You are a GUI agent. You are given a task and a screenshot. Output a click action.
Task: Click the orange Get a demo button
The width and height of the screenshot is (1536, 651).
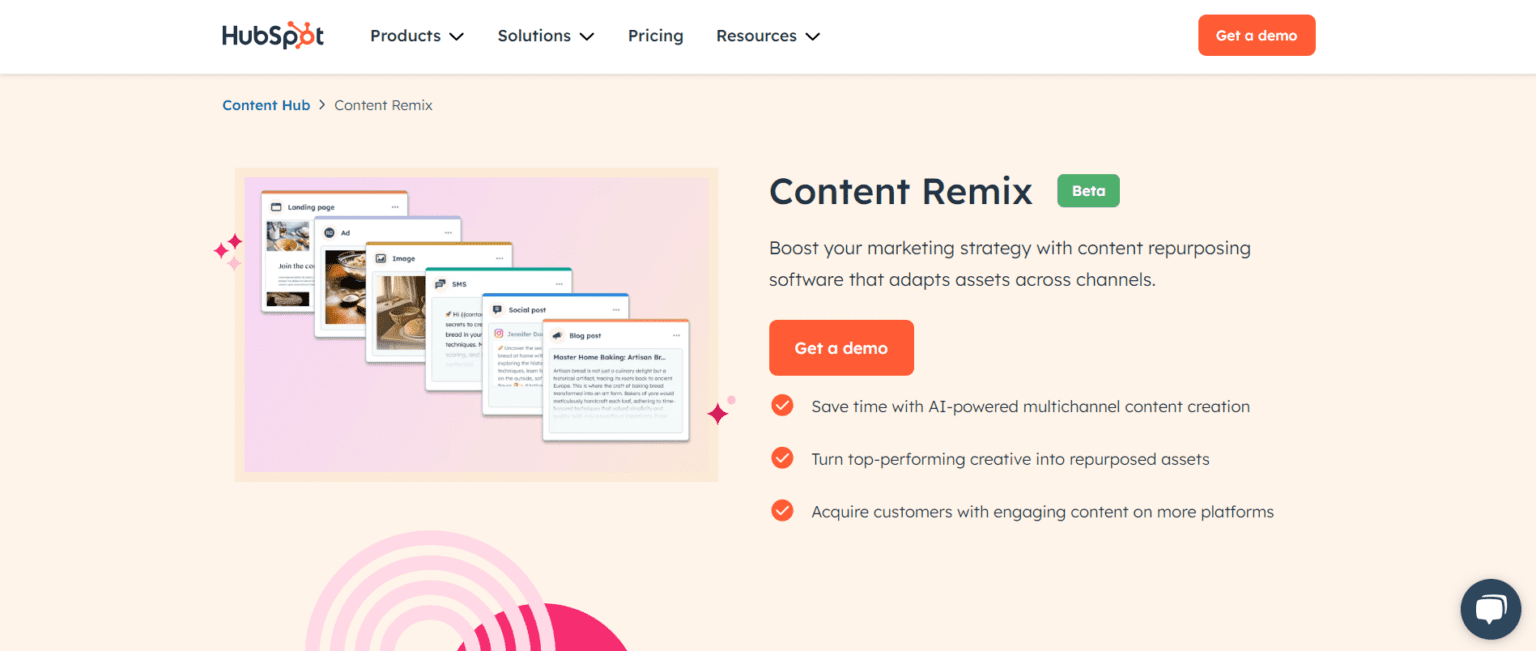pyautogui.click(x=841, y=347)
